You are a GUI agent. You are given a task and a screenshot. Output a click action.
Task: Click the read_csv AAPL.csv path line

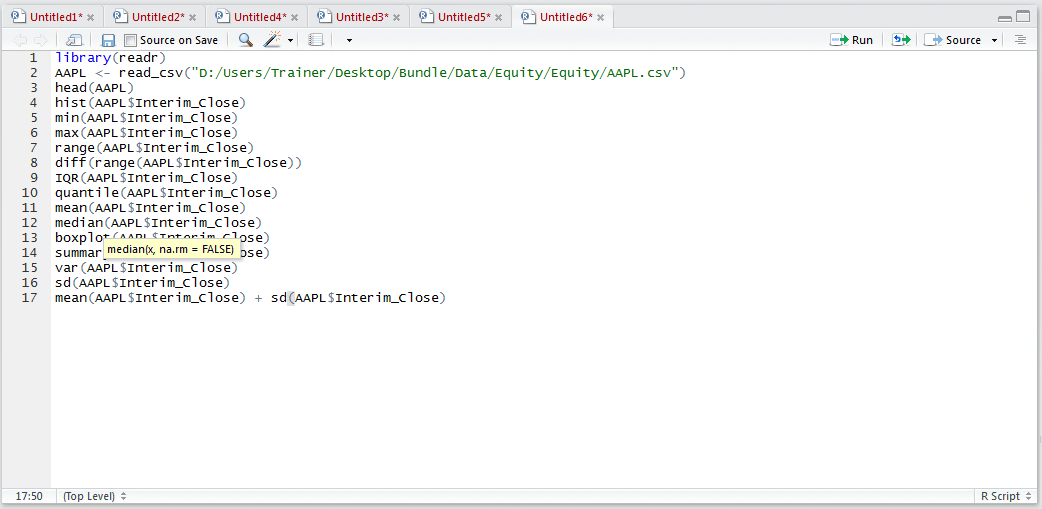tap(370, 72)
